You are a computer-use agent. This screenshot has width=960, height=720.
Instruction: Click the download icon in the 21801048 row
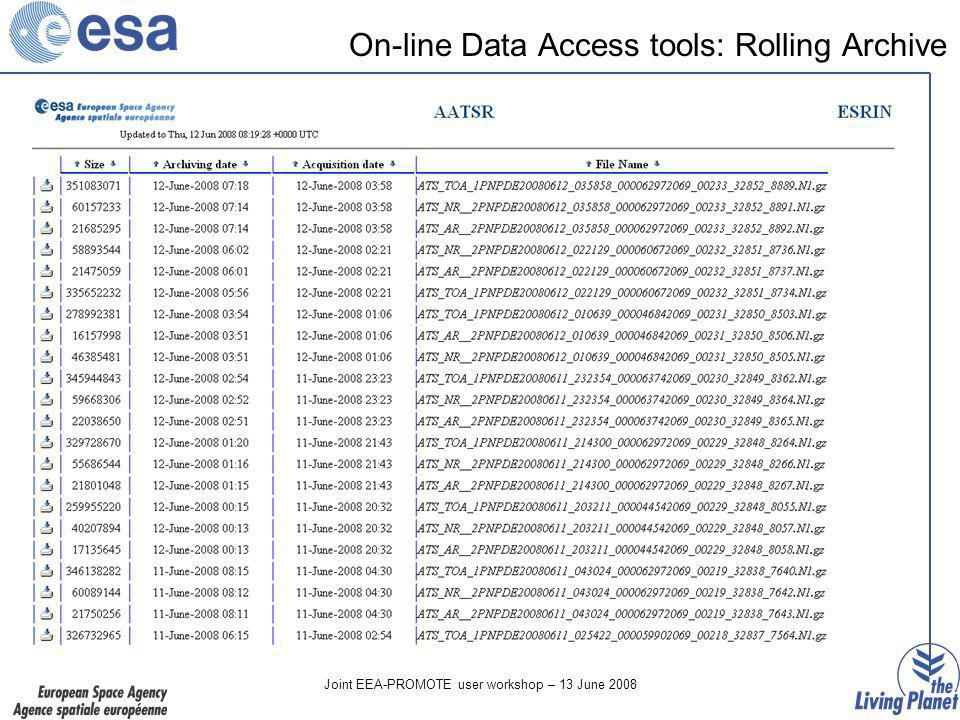47,486
